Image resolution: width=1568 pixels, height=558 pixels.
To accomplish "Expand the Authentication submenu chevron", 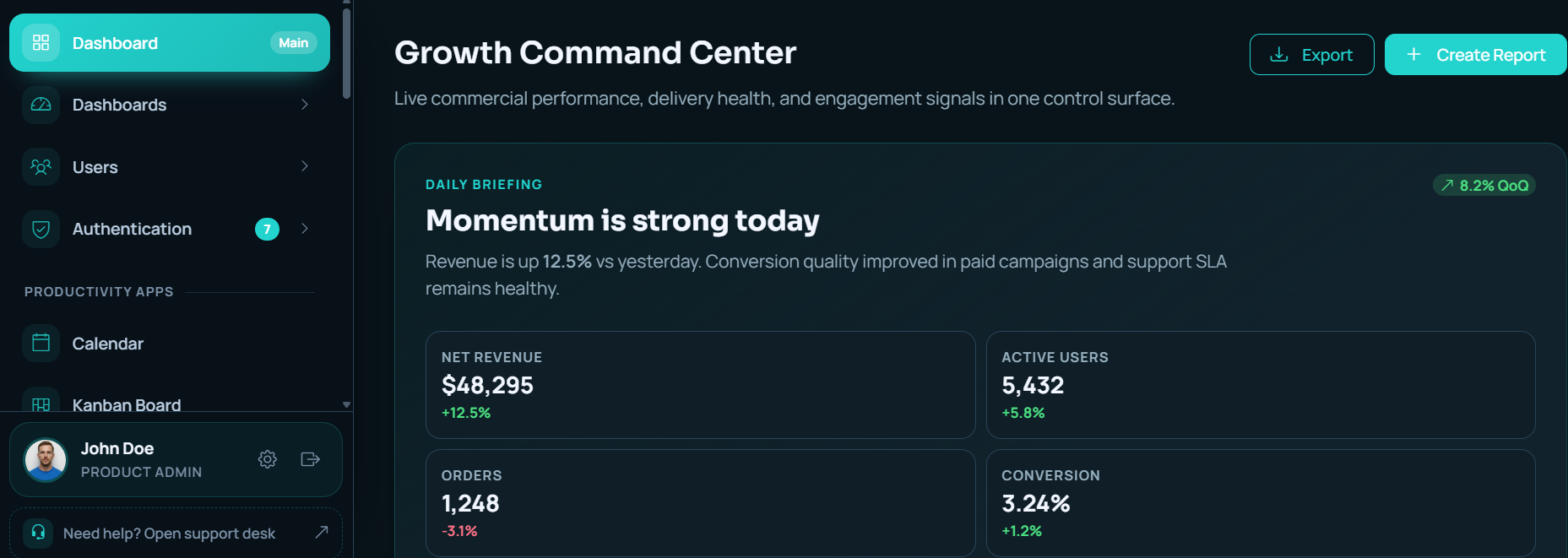I will pyautogui.click(x=305, y=229).
